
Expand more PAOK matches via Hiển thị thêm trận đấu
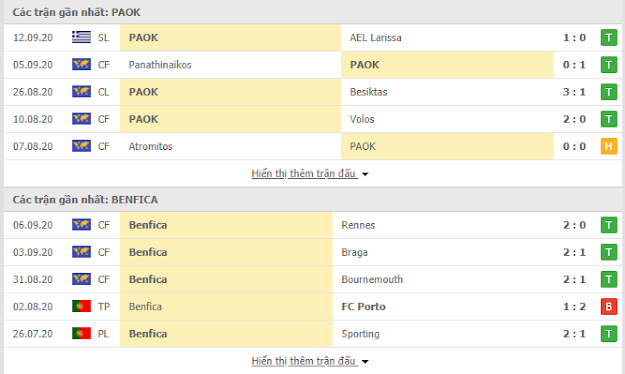(x=303, y=173)
